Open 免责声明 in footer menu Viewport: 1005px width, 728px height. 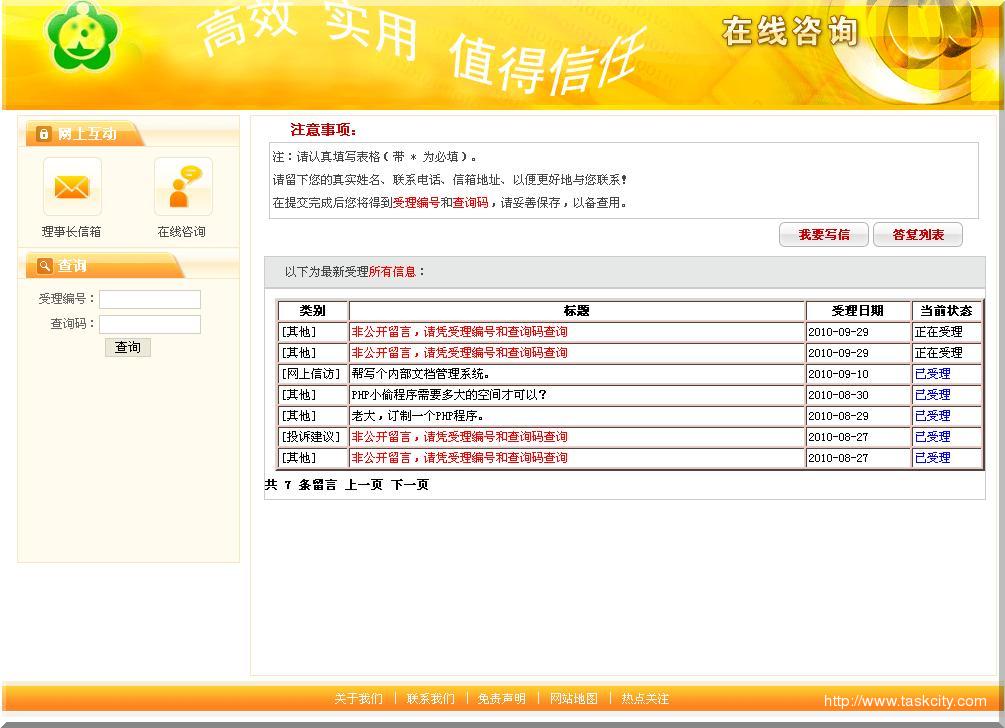[x=502, y=699]
